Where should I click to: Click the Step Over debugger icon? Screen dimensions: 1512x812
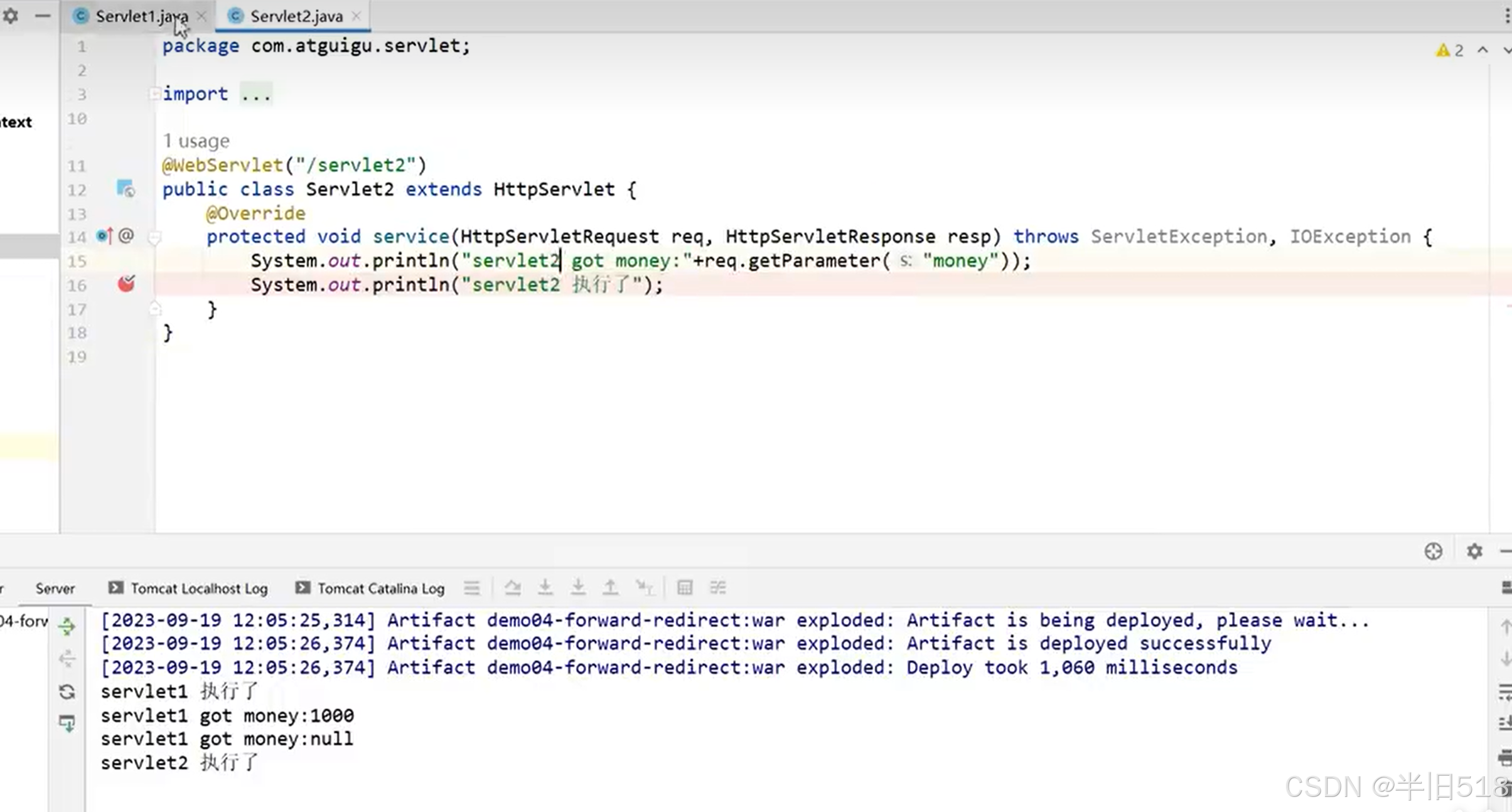point(513,588)
